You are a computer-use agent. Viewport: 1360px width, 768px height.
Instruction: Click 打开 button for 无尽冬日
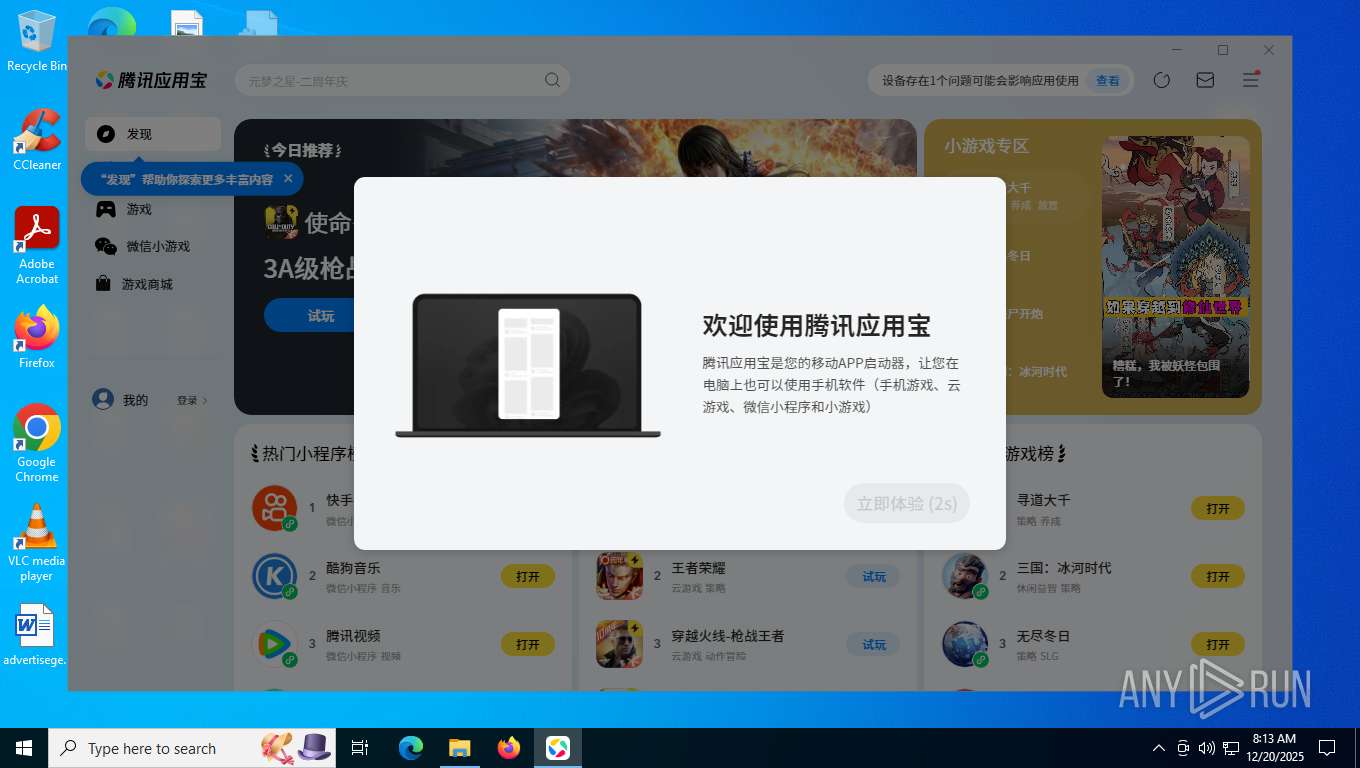point(1217,645)
